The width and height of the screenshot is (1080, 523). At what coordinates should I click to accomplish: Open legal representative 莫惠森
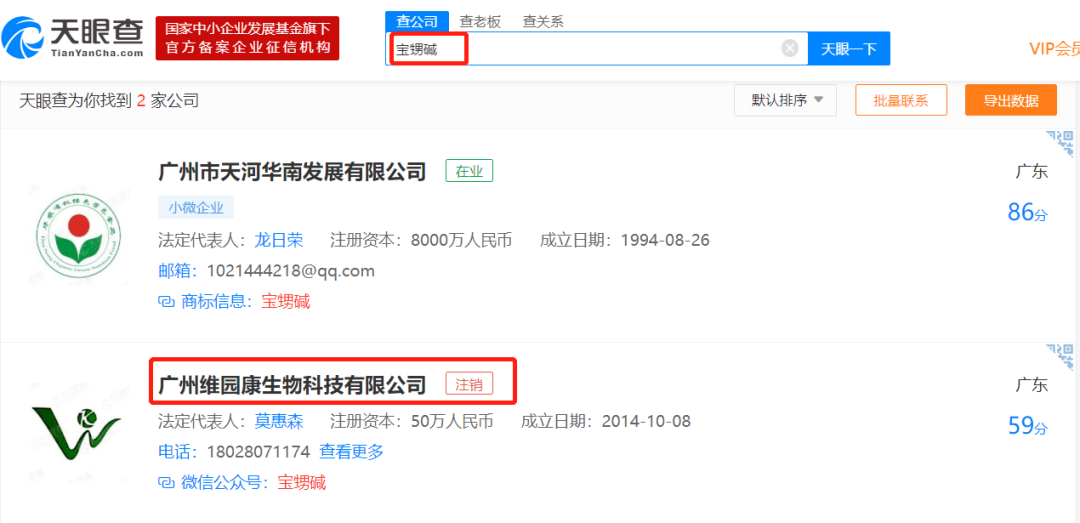[279, 421]
